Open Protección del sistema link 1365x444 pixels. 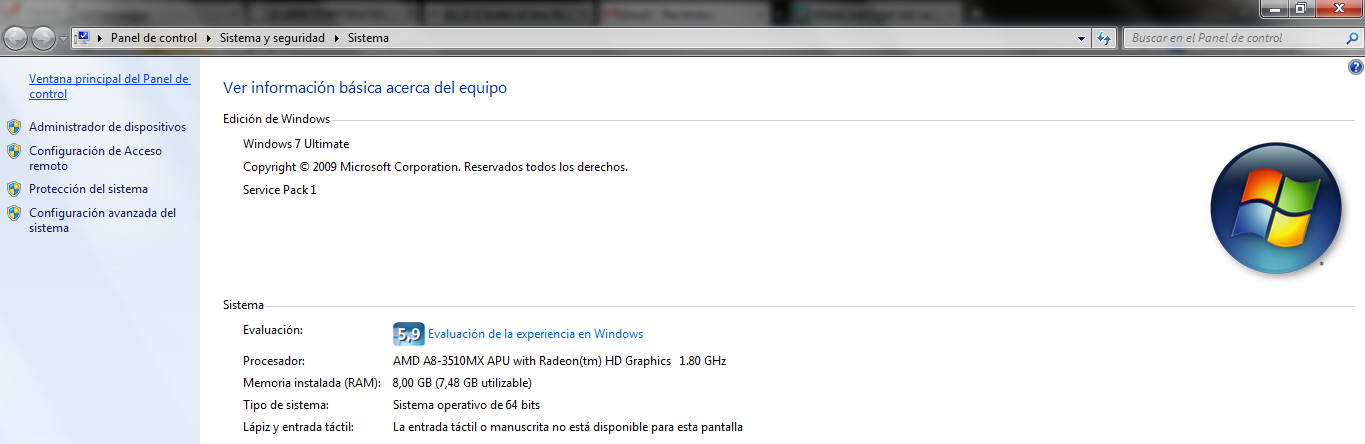(x=88, y=189)
